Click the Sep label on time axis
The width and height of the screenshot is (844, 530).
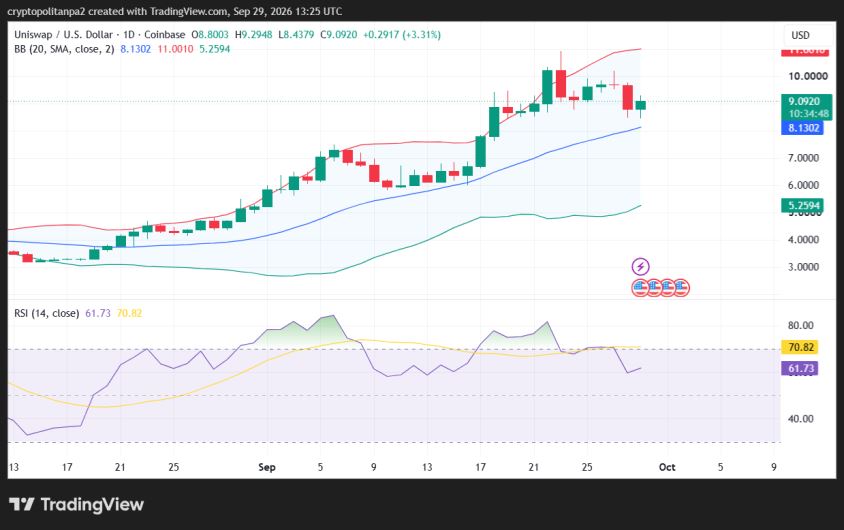(267, 467)
